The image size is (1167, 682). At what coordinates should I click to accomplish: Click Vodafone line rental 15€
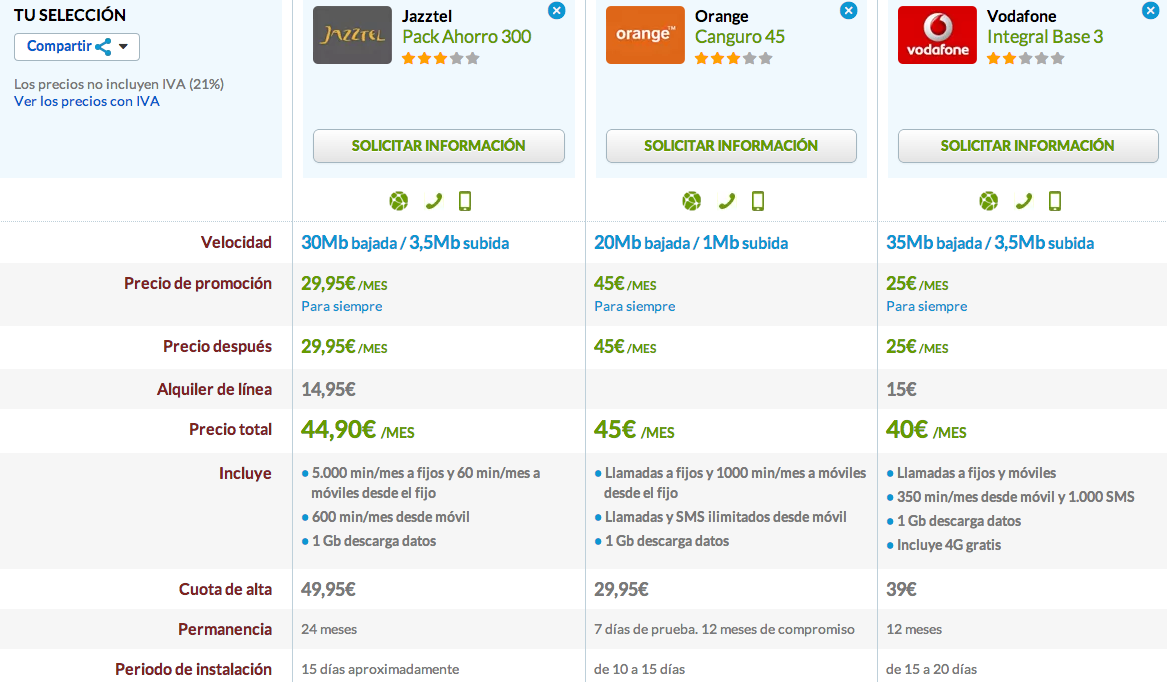901,389
